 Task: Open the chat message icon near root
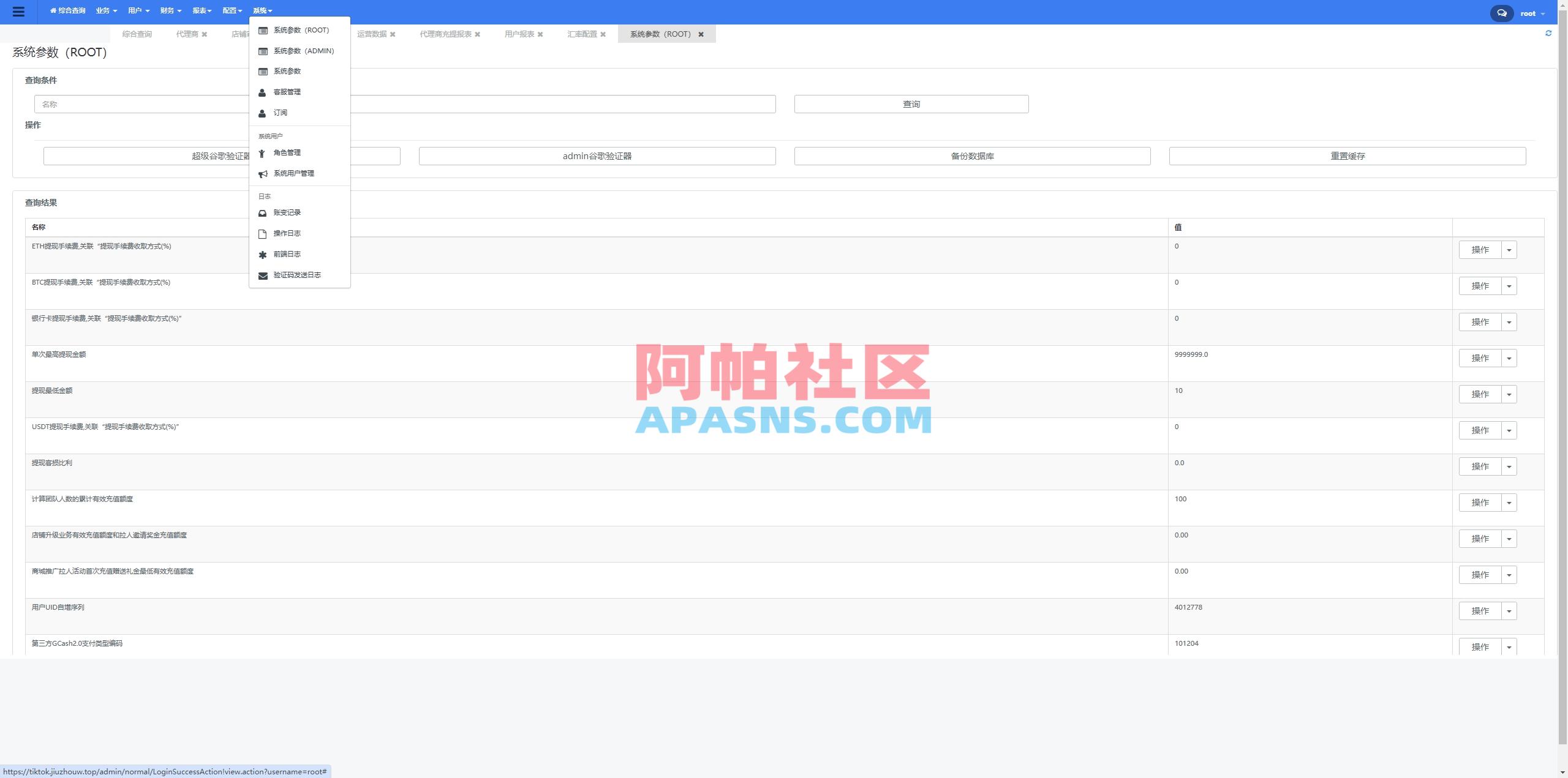click(1501, 12)
